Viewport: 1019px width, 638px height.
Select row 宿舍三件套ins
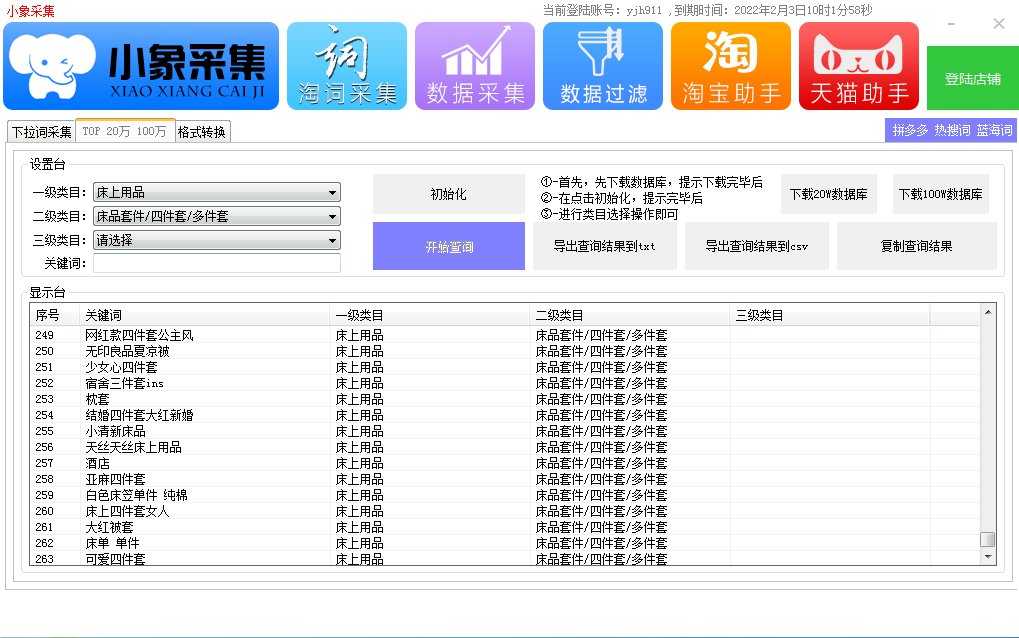pos(504,383)
